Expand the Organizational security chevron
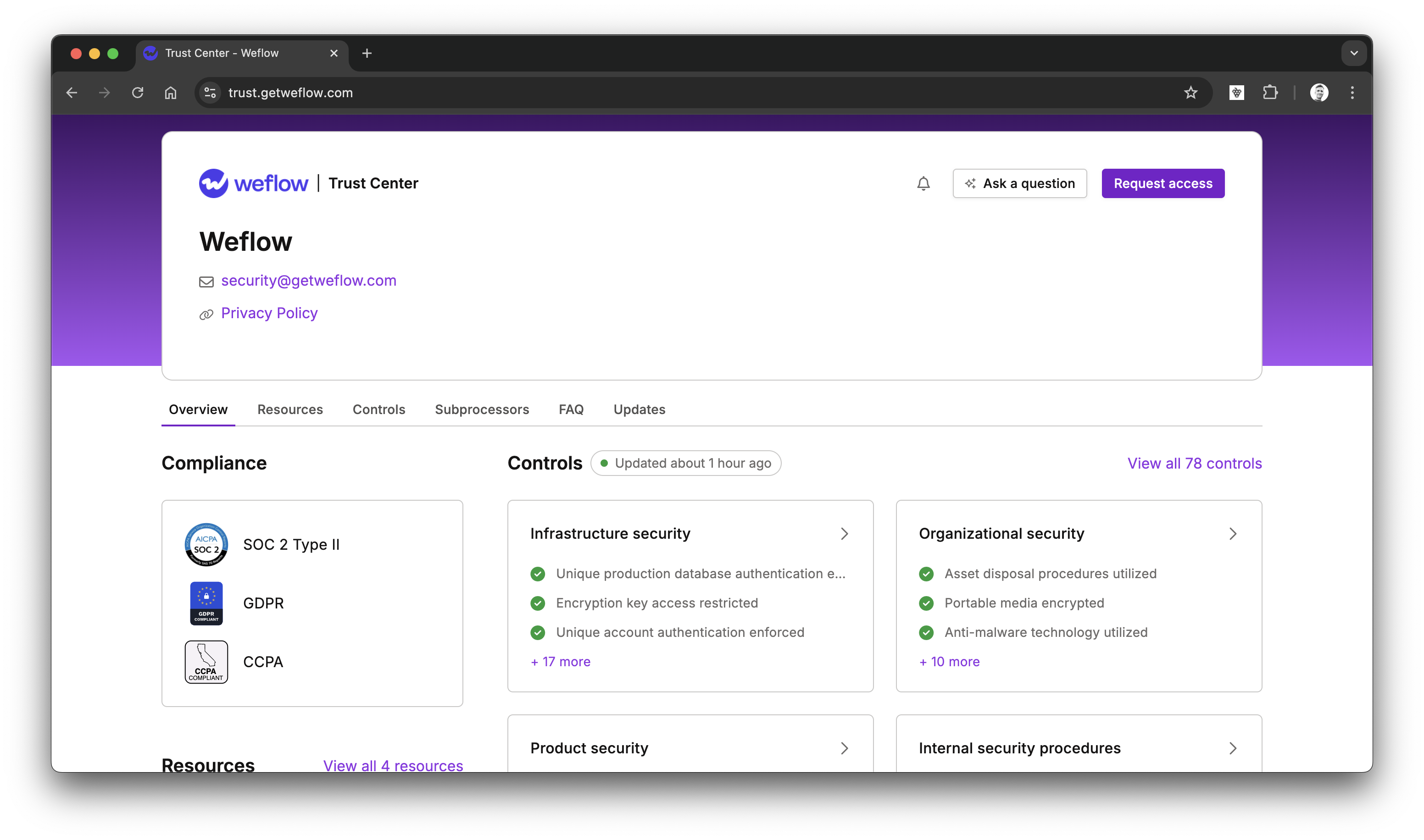Viewport: 1424px width, 840px height. point(1233,534)
